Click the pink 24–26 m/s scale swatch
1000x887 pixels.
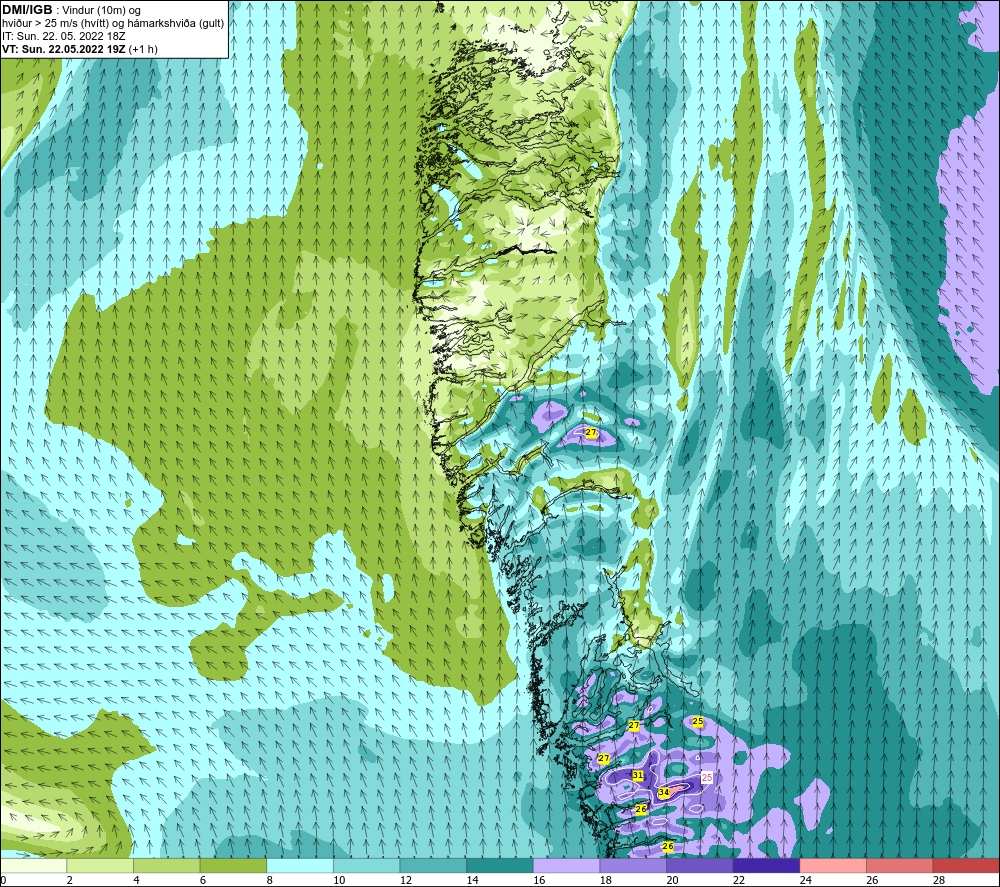point(833,865)
